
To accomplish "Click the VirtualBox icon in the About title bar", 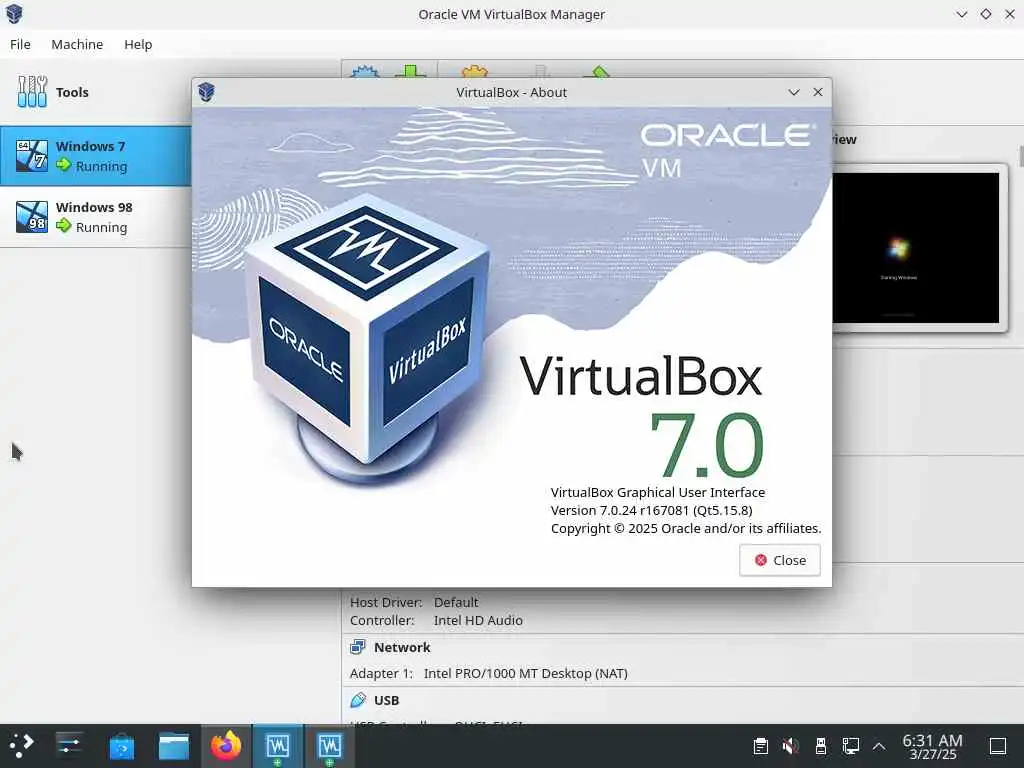I will [x=206, y=92].
